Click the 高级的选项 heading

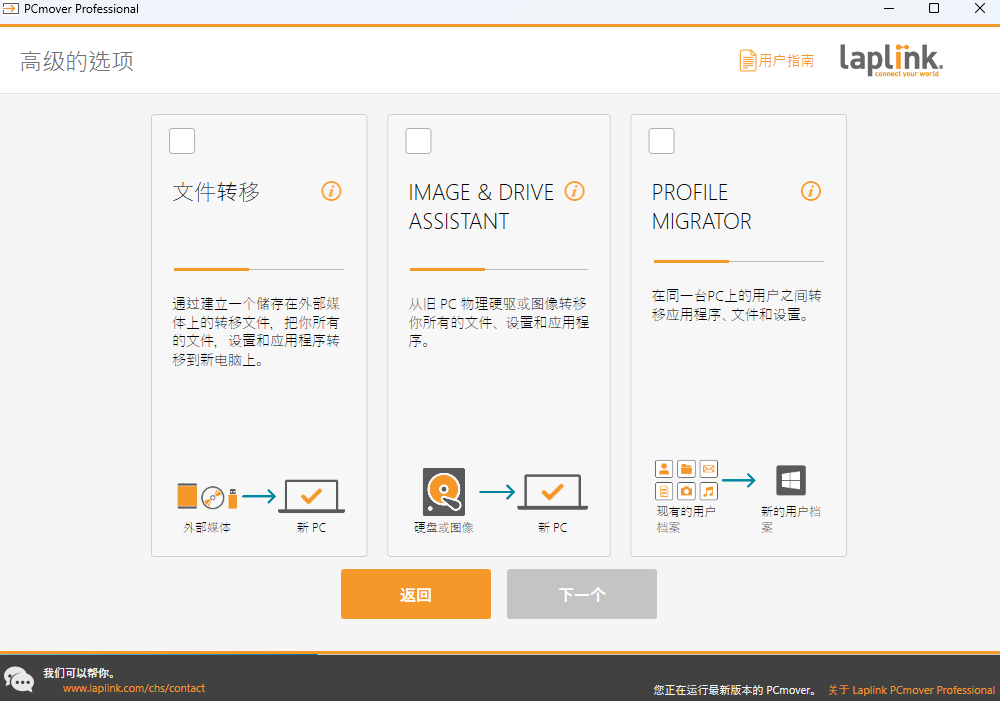point(77,61)
